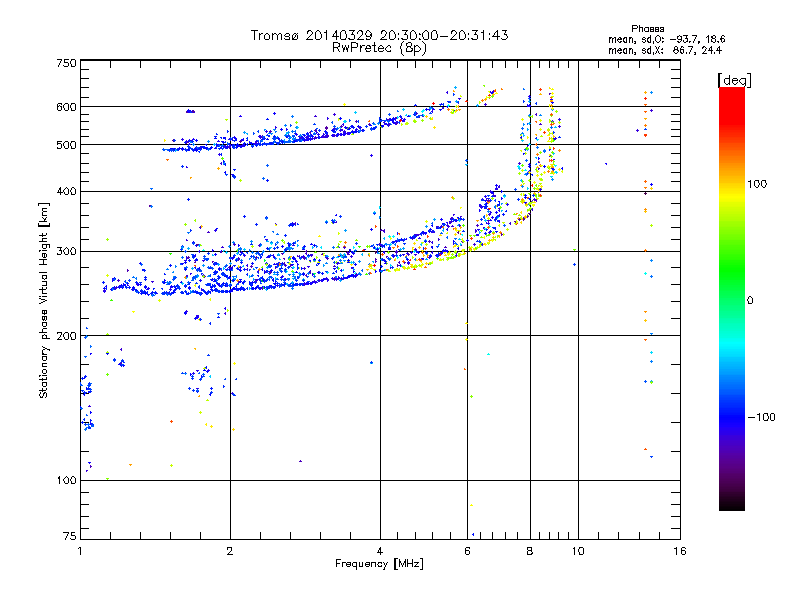Click the height axis tick label "75"

pos(70,537)
